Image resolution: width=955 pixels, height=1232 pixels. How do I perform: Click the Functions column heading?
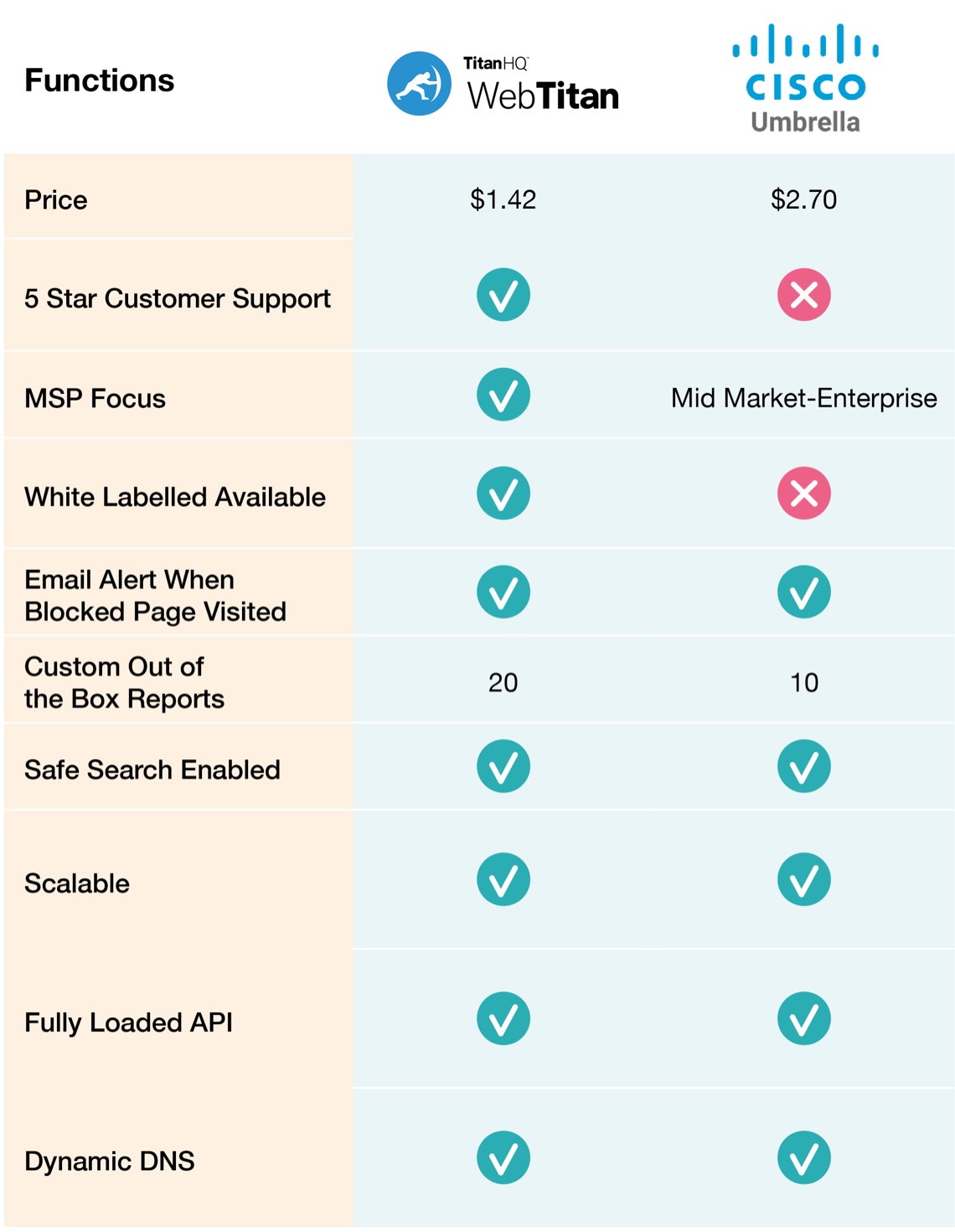(100, 80)
